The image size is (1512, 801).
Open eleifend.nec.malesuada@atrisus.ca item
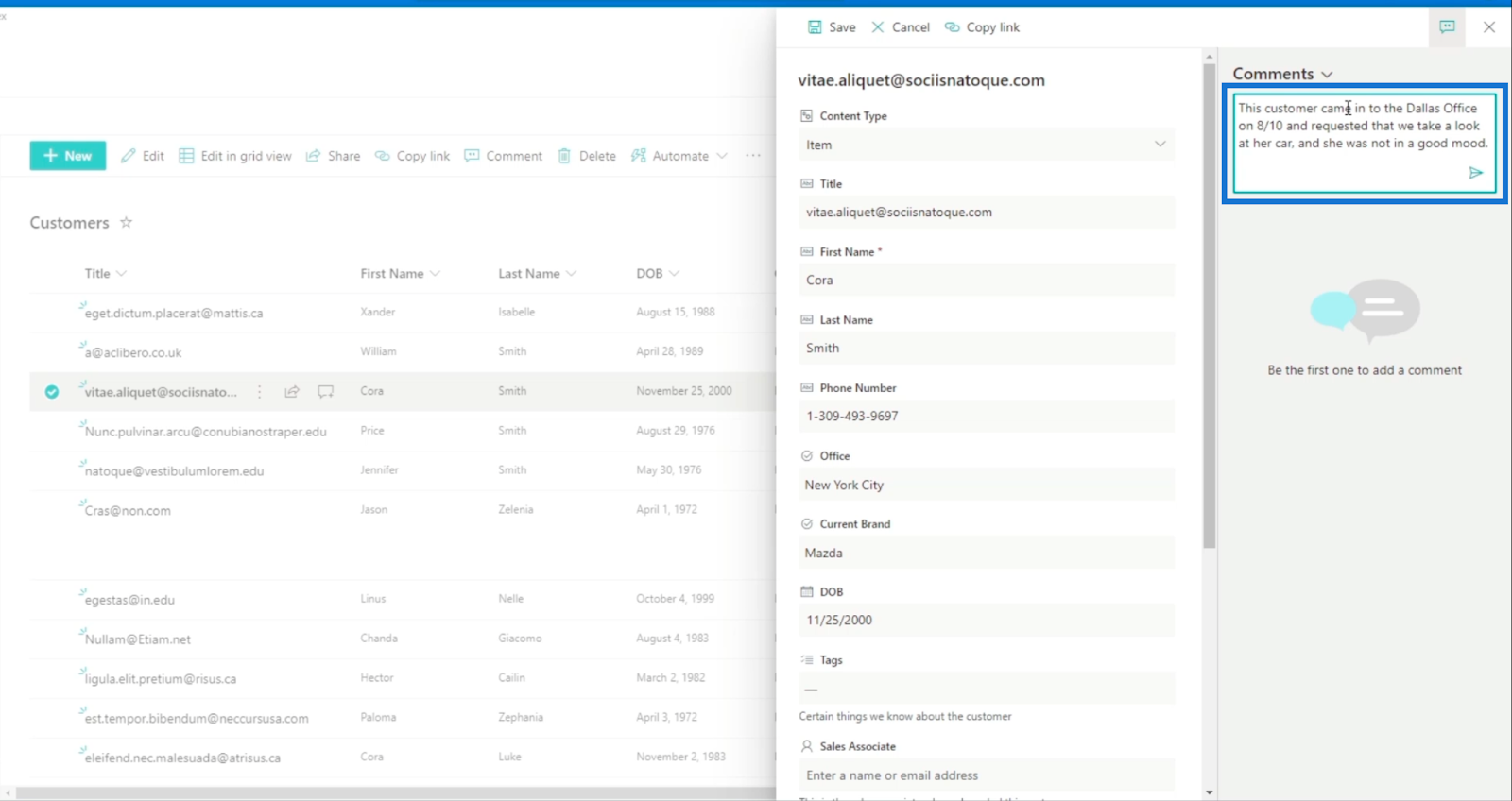[x=182, y=758]
